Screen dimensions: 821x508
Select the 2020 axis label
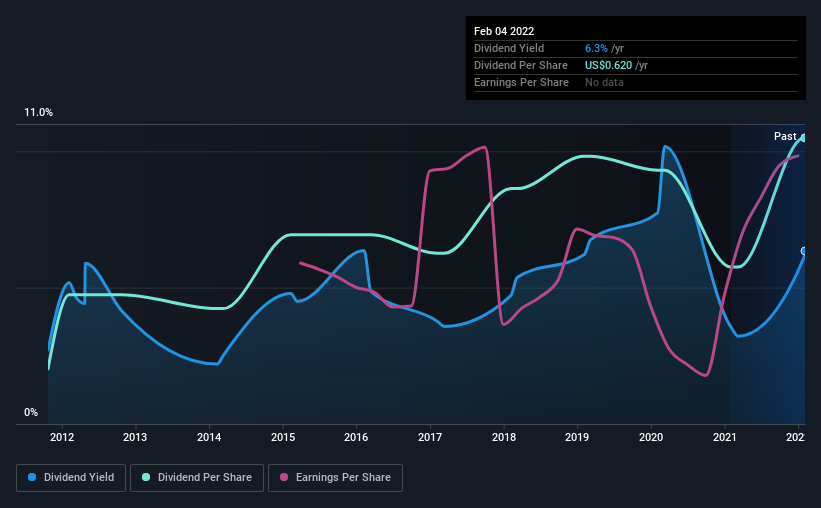click(651, 437)
